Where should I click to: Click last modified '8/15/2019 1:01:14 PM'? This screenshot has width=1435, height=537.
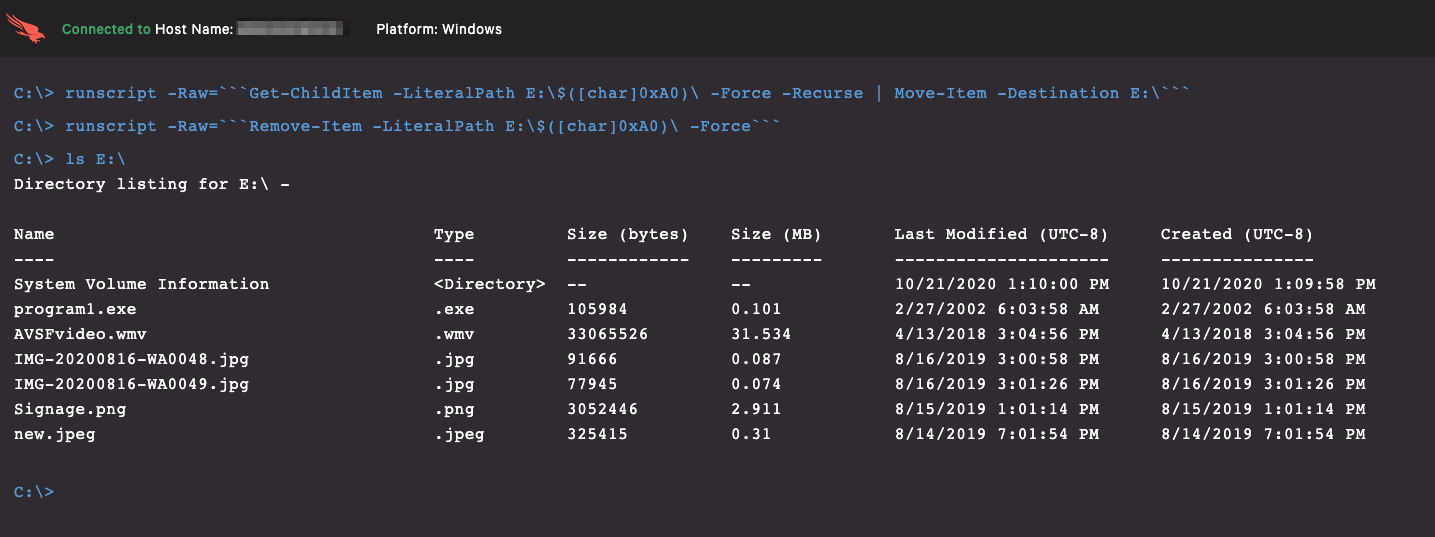997,409
